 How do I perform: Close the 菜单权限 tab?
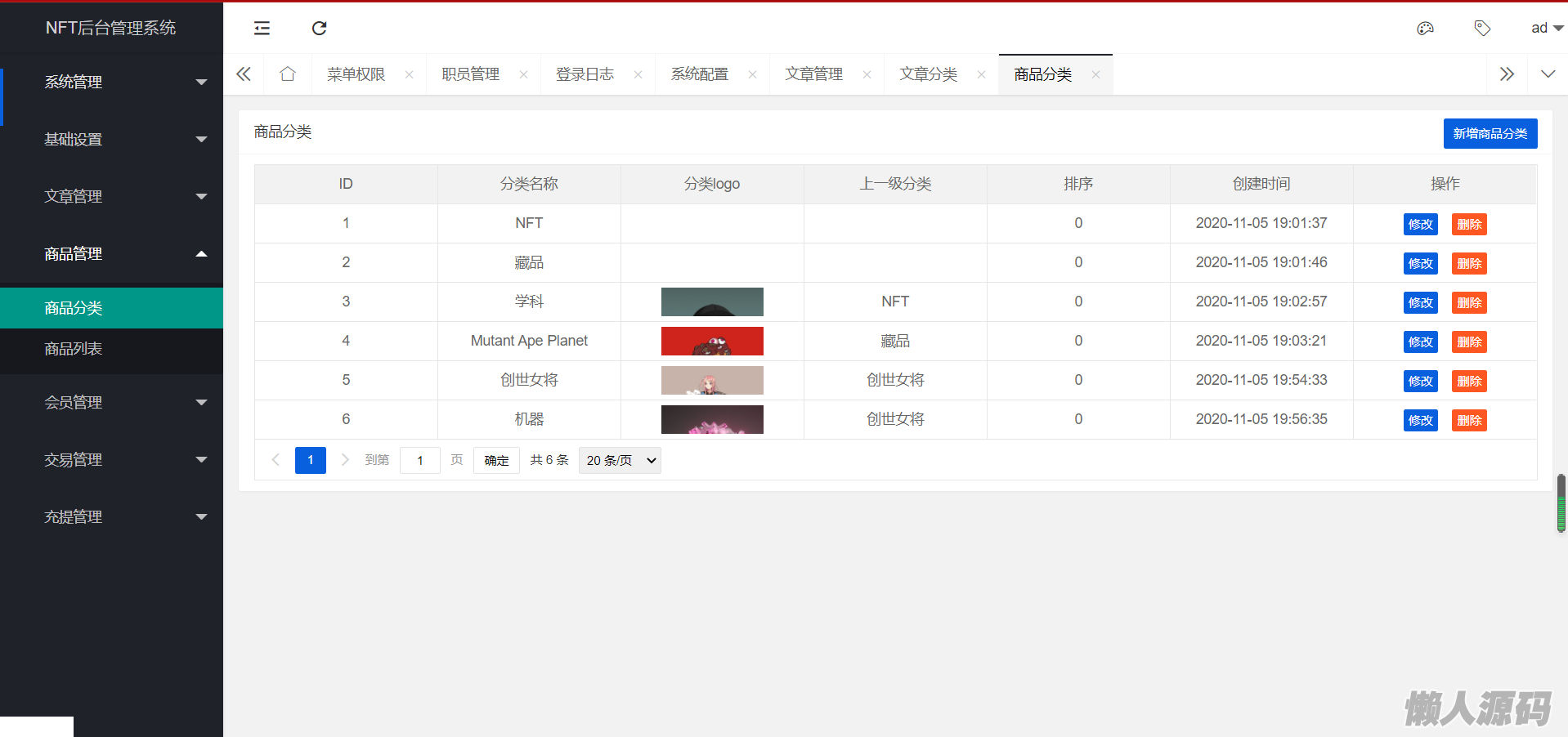coord(409,75)
